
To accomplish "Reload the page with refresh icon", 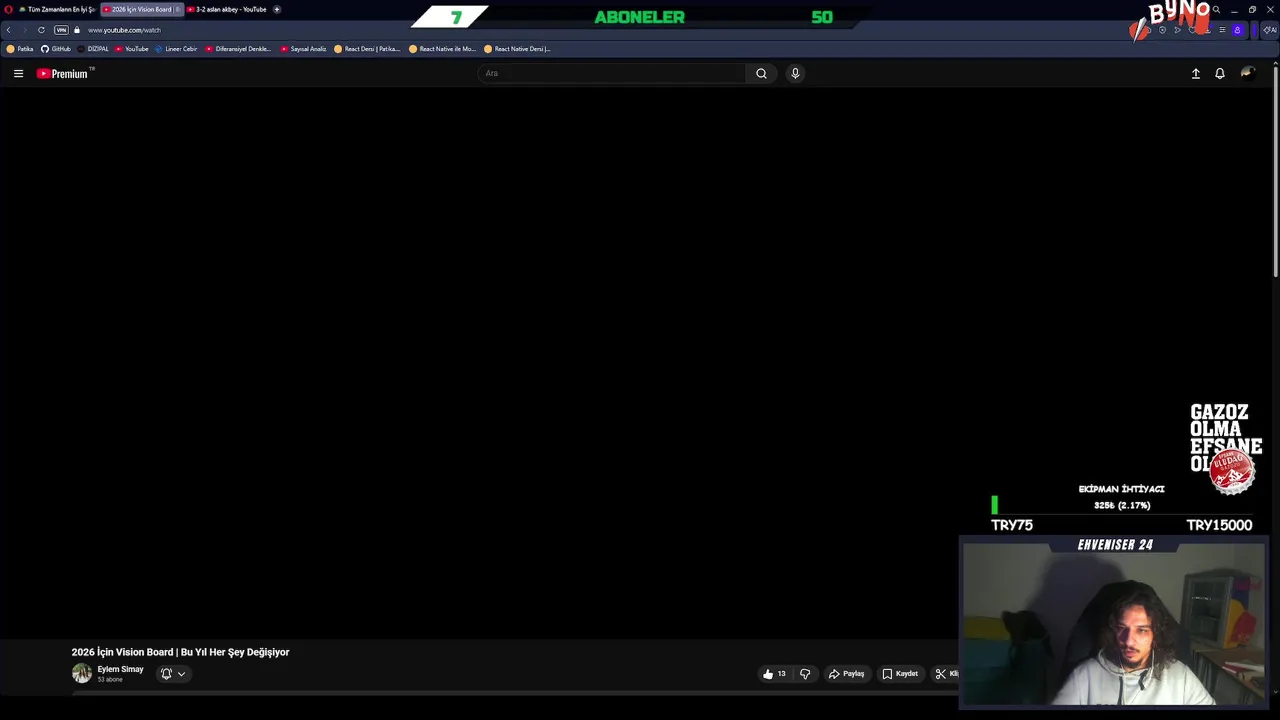I will pos(41,30).
